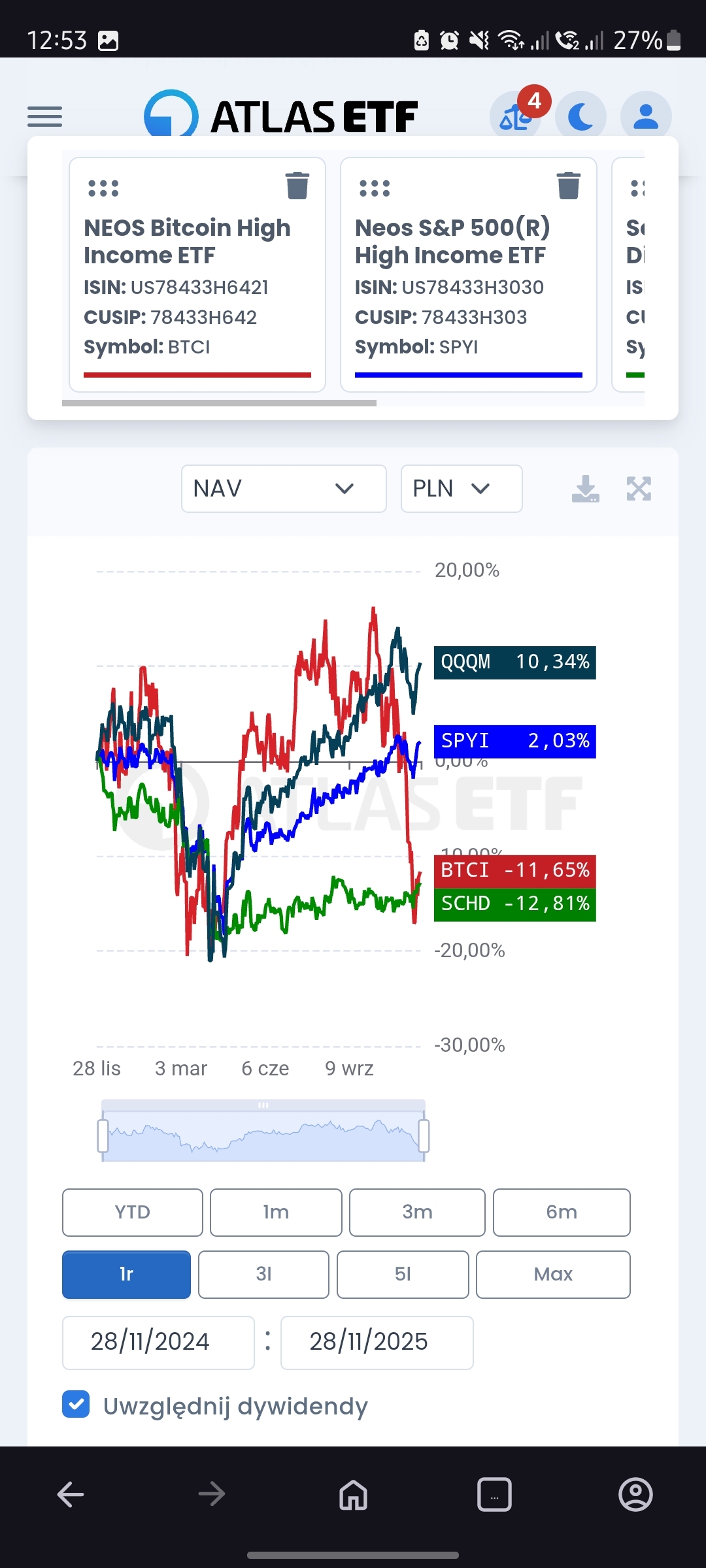Toggle dark mode with moon icon

pos(580,118)
